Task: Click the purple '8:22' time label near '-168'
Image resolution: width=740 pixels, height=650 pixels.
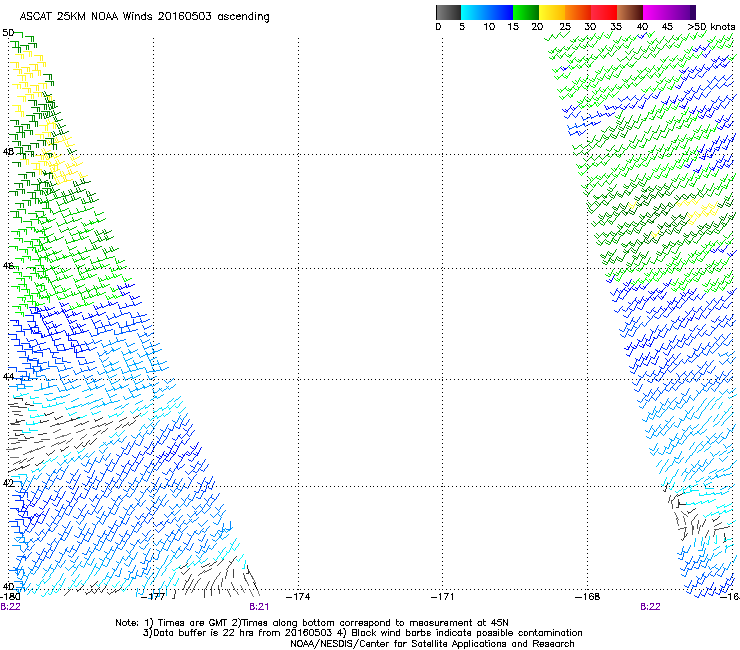Action: (x=650, y=607)
